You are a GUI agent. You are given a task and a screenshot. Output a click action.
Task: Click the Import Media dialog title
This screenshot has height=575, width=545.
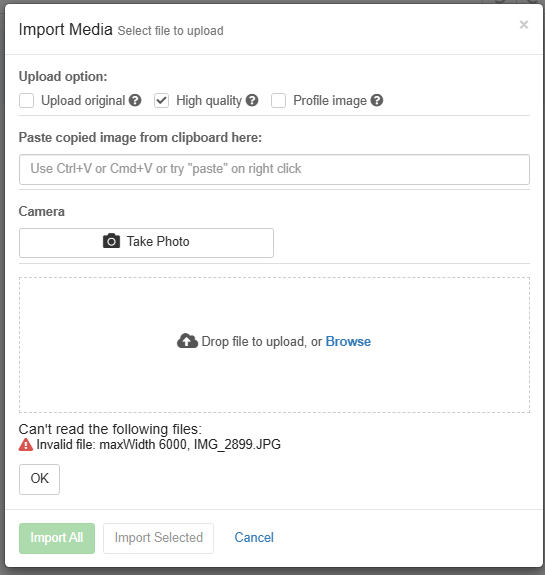65,29
